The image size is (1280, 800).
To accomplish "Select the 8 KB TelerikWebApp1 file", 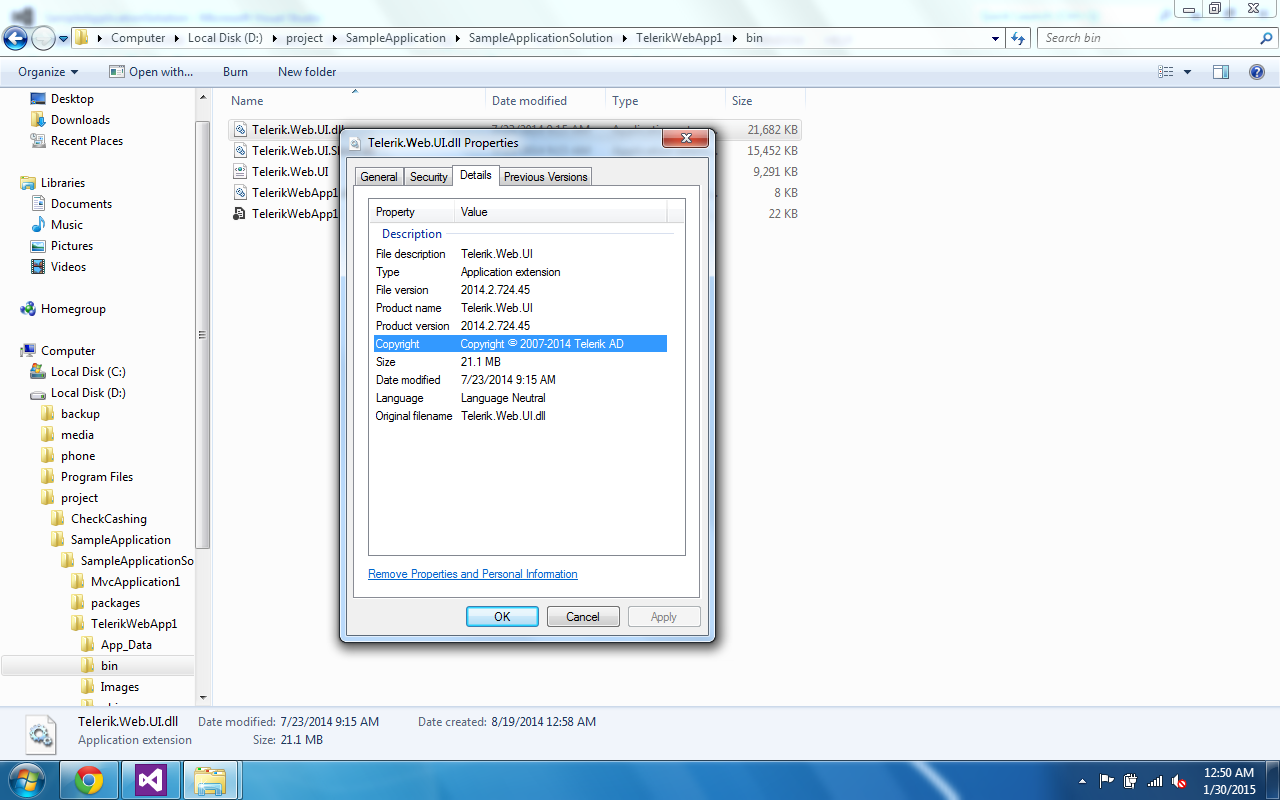I will pyautogui.click(x=514, y=193).
